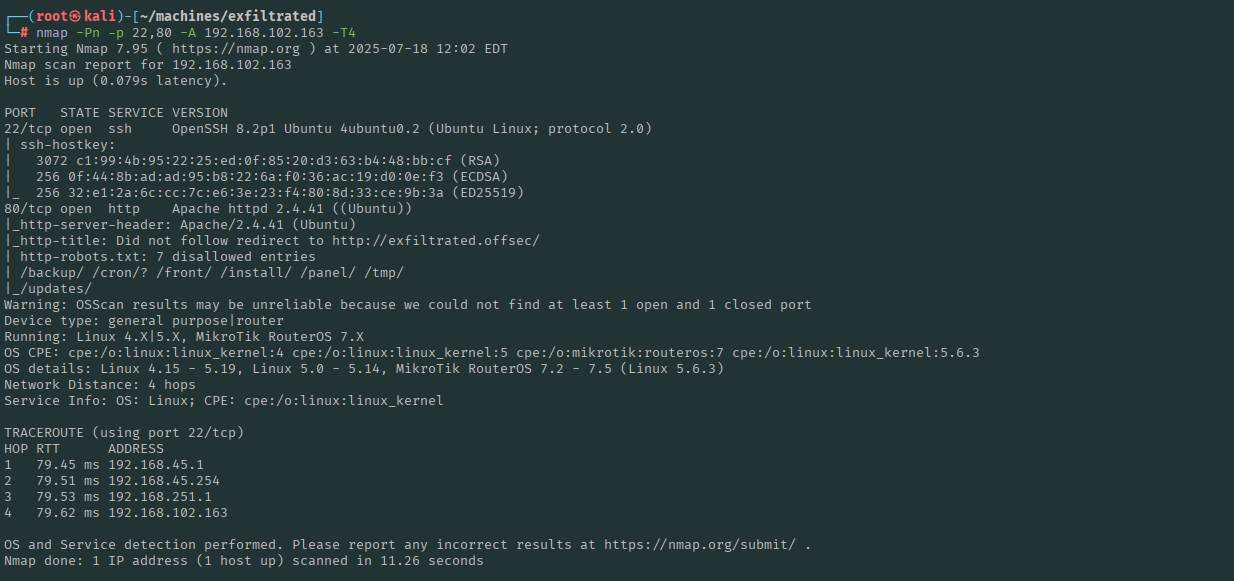Click the "Nmap done" summary line

[x=244, y=561]
